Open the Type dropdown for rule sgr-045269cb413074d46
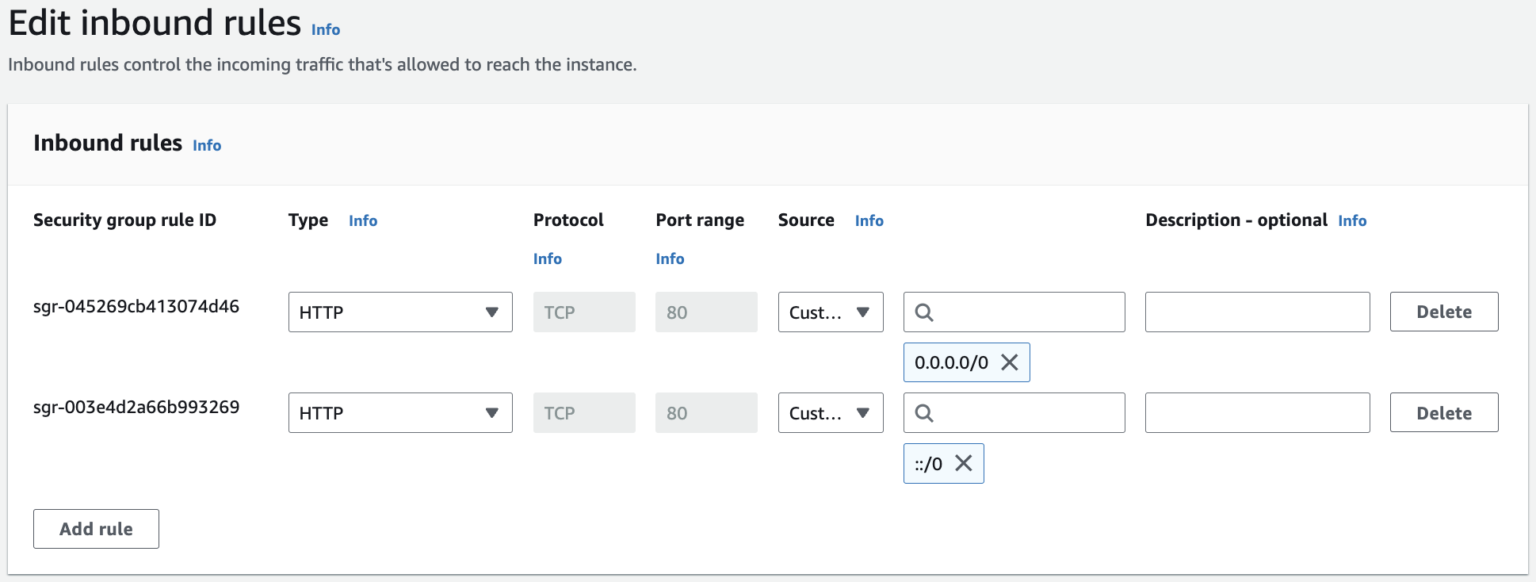 coord(399,311)
